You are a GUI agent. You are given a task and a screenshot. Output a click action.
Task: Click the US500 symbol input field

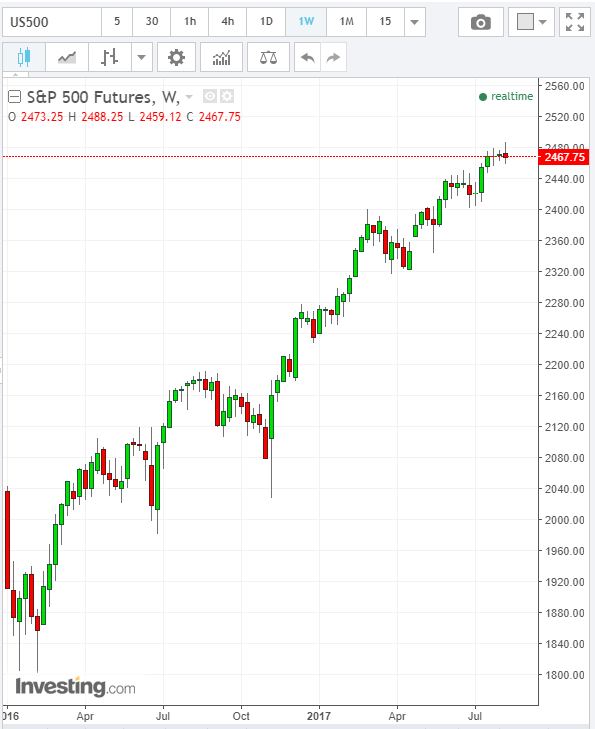pos(52,22)
